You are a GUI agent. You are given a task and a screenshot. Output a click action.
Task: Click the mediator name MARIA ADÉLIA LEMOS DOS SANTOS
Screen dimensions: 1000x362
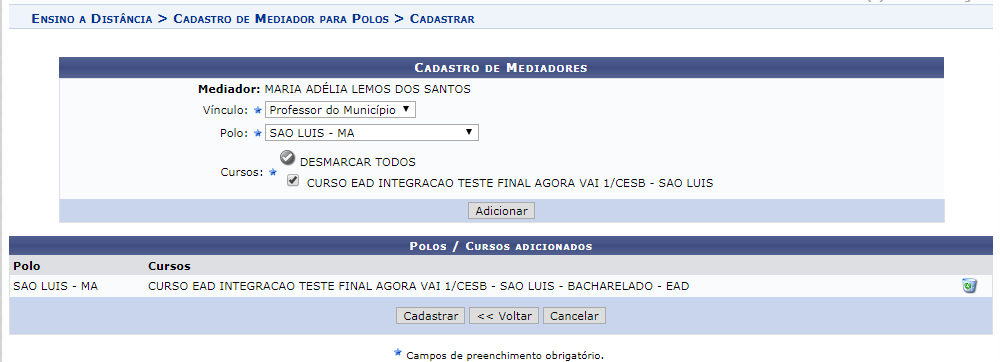coord(367,89)
